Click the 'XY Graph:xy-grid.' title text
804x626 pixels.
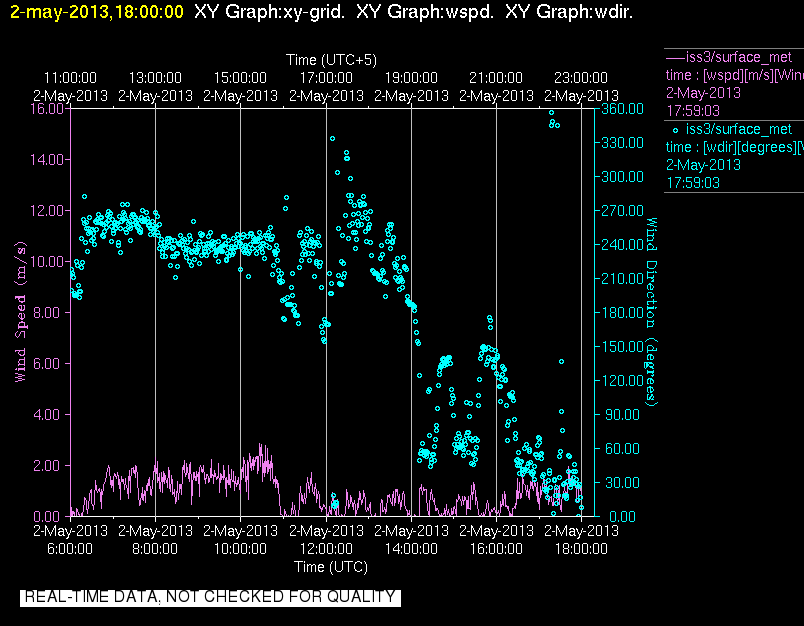pos(269,12)
